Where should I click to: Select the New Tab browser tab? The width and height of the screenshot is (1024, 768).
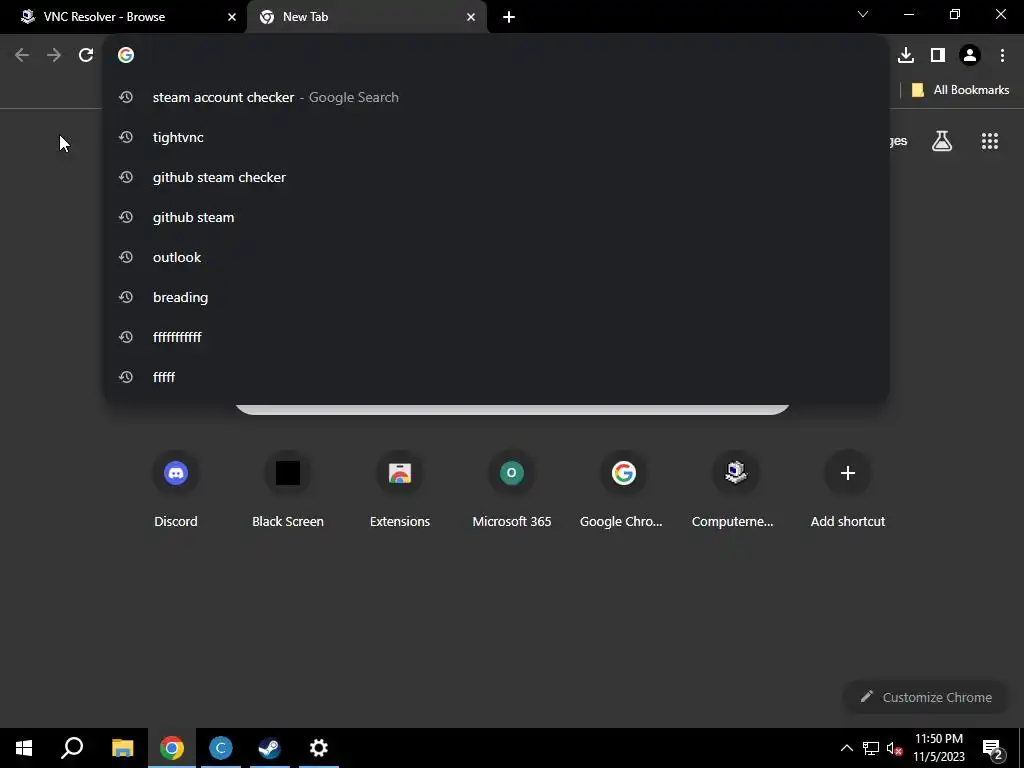(x=366, y=17)
